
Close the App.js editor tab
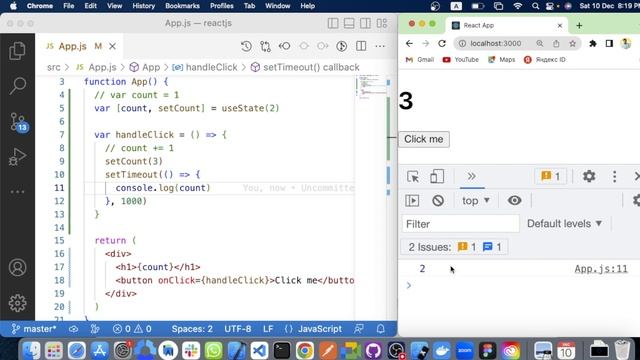[x=112, y=47]
